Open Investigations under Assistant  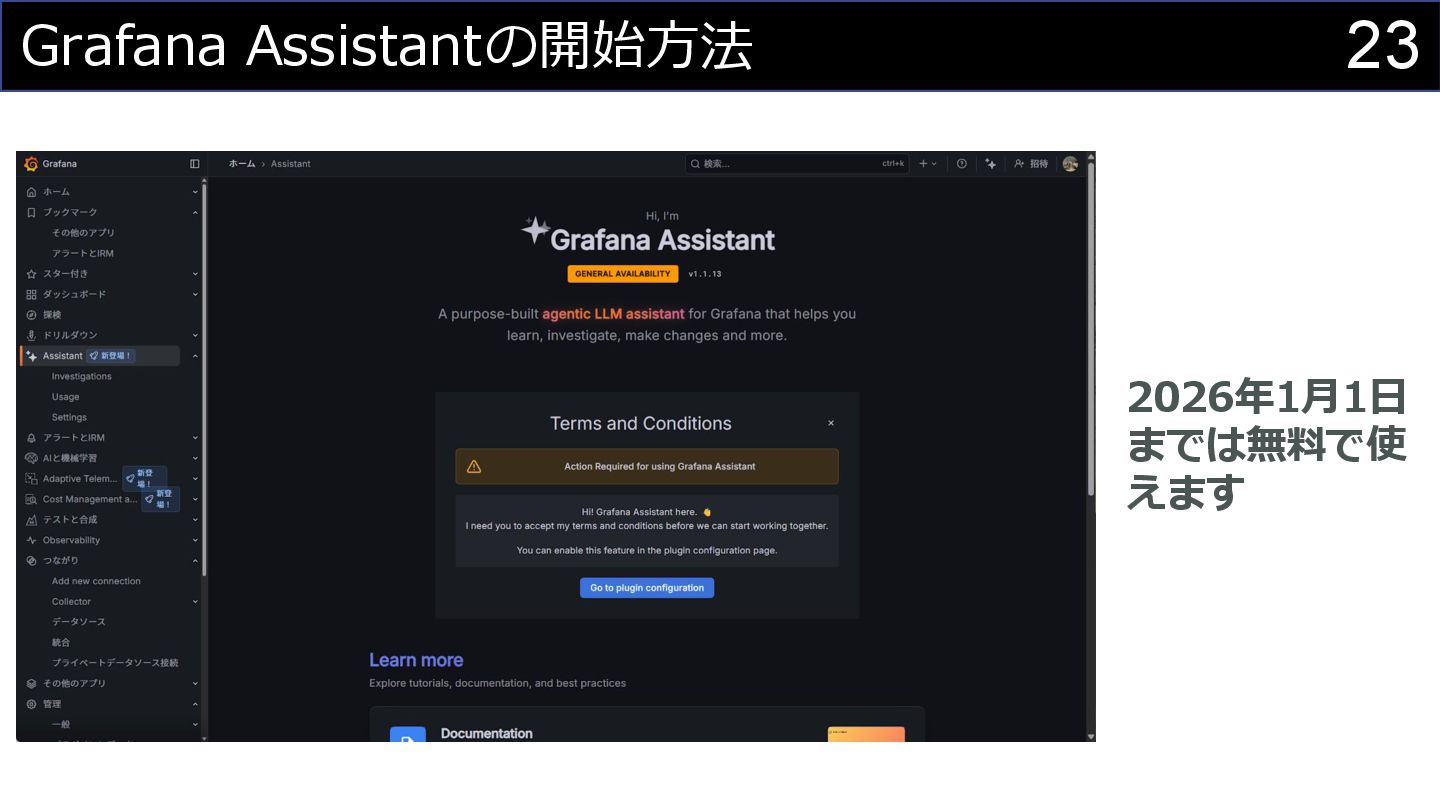pyautogui.click(x=82, y=376)
